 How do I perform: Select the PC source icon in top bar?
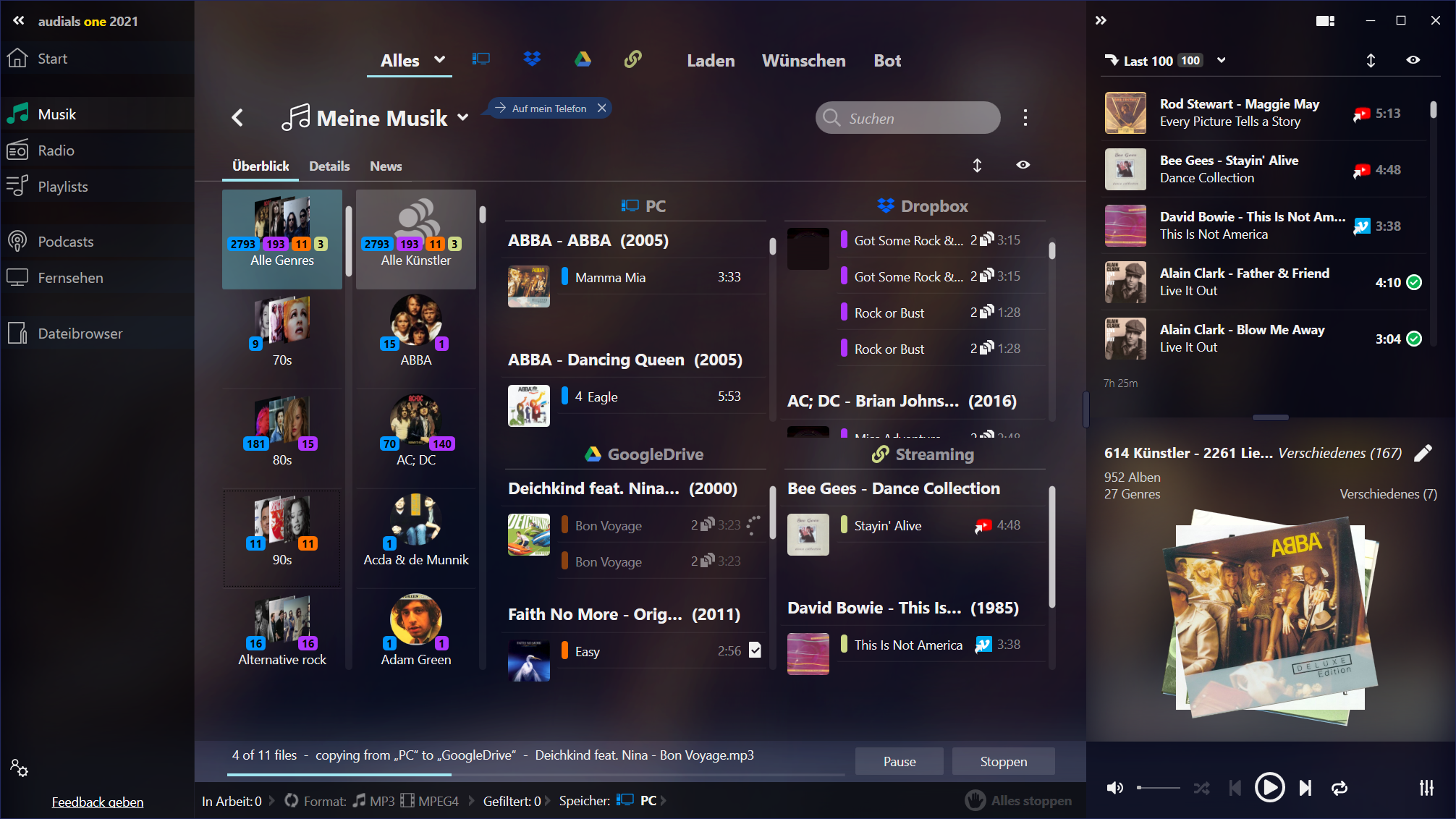[481, 59]
